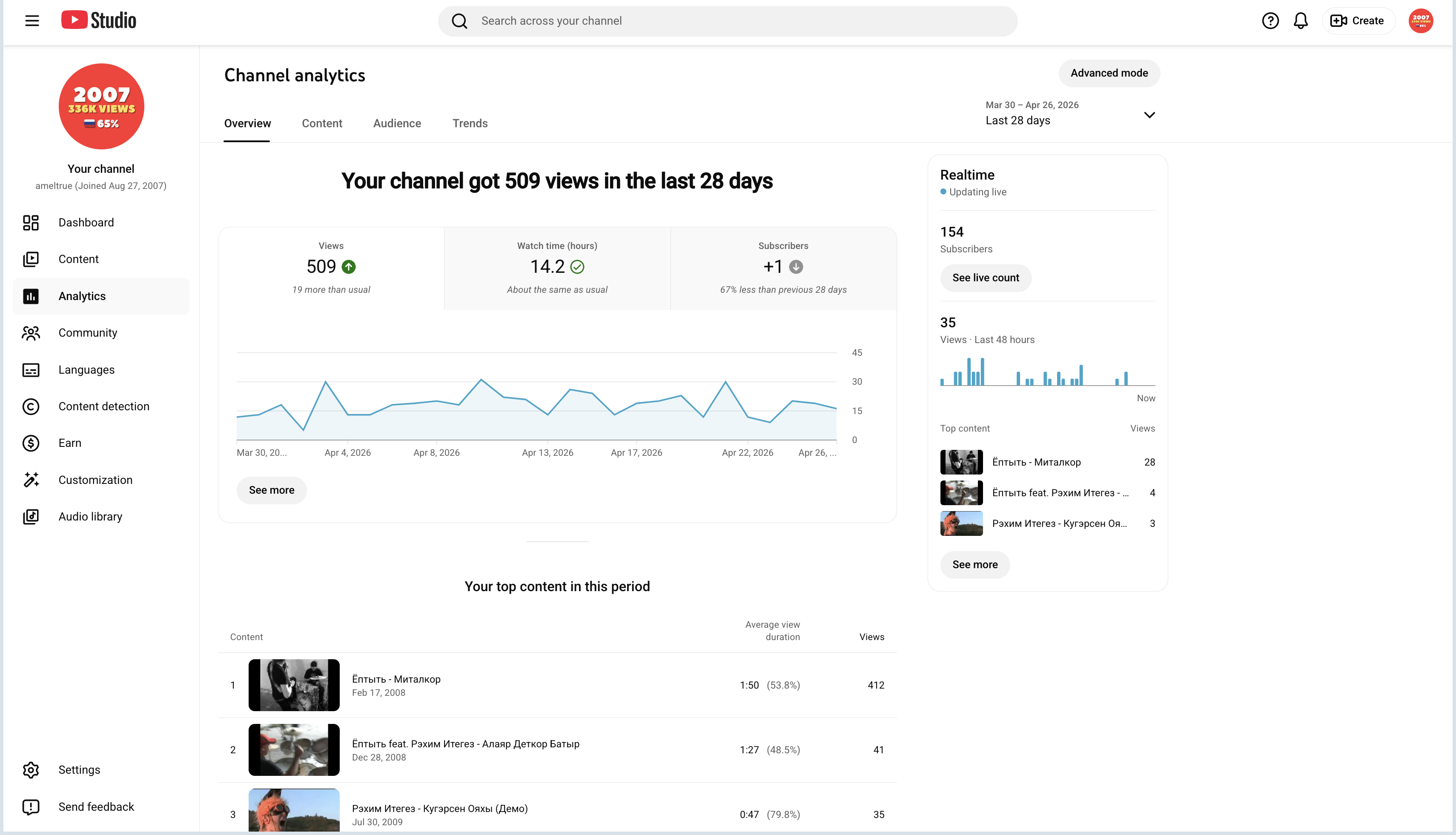Open Community from the sidebar
The image size is (1456, 835).
[88, 333]
